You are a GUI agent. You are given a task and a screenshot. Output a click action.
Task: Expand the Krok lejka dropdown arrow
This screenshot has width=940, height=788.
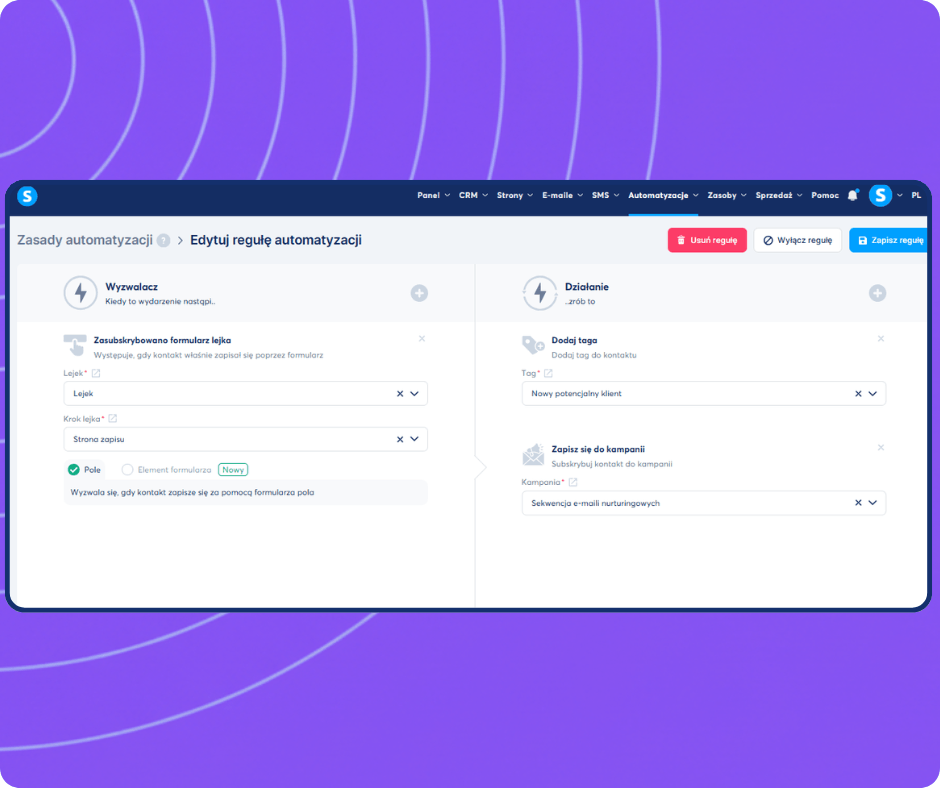[414, 439]
